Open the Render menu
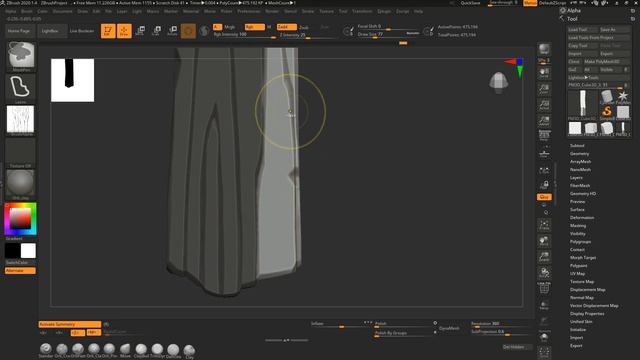Viewport: 640px width, 360px height. click(272, 11)
